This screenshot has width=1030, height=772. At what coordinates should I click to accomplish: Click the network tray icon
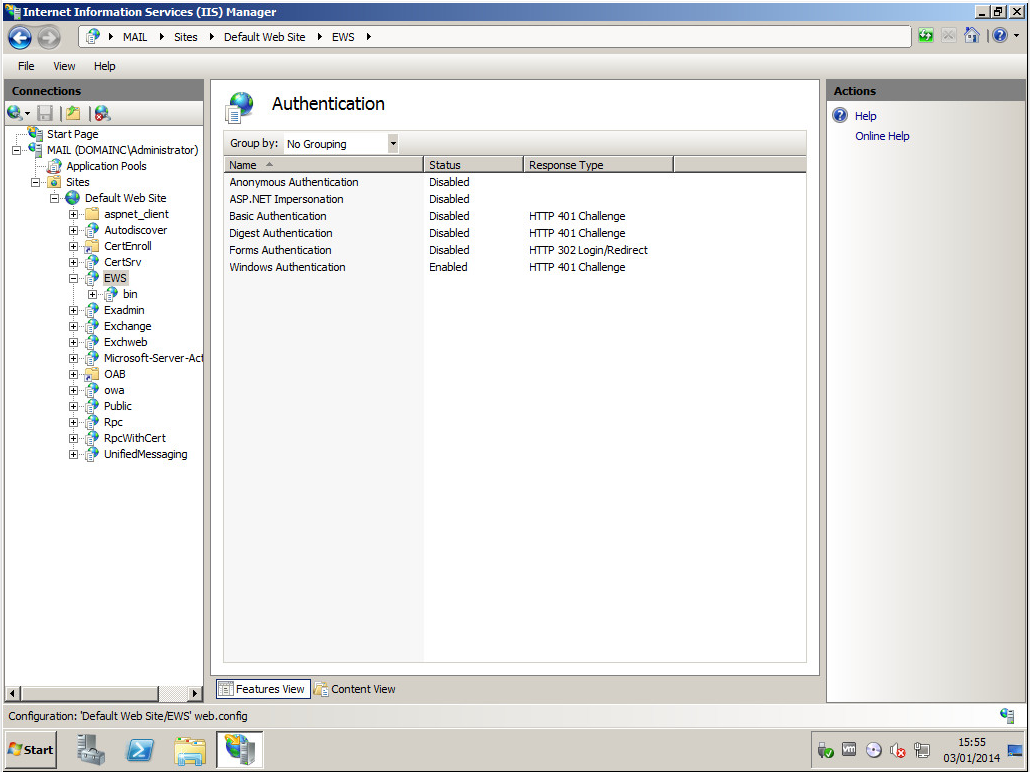(922, 750)
